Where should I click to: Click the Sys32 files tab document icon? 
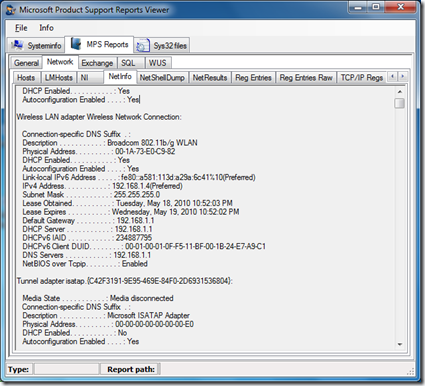coord(143,46)
